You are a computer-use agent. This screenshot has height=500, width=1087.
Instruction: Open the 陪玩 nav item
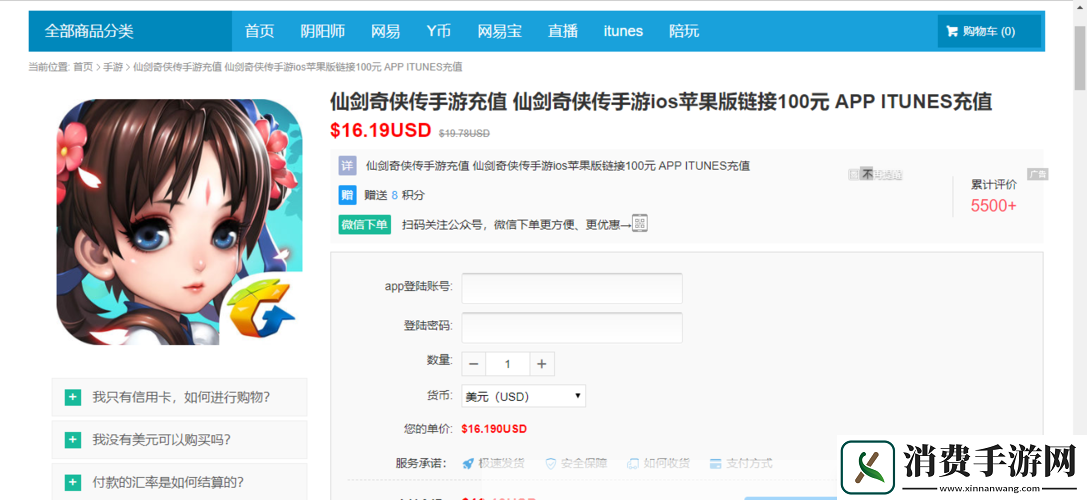[x=684, y=31]
